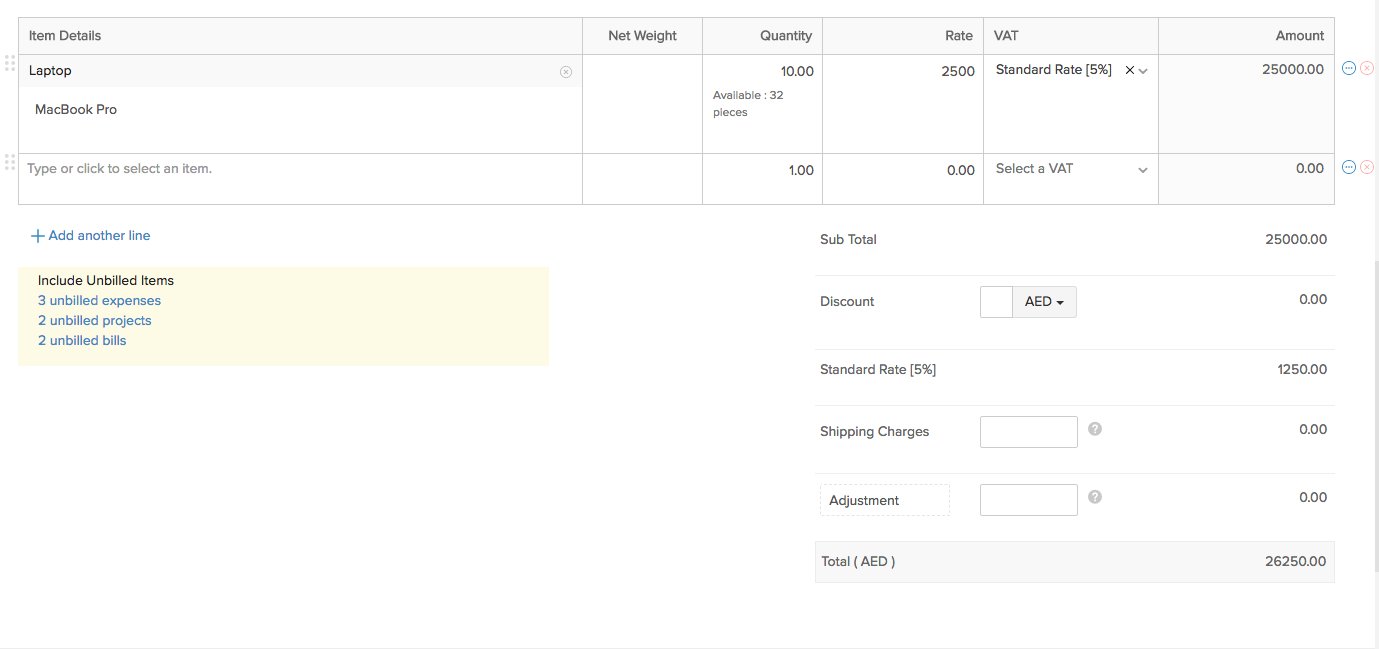1379x649 pixels.
Task: Open the AED currency dropdown next to Discount
Action: click(1044, 301)
